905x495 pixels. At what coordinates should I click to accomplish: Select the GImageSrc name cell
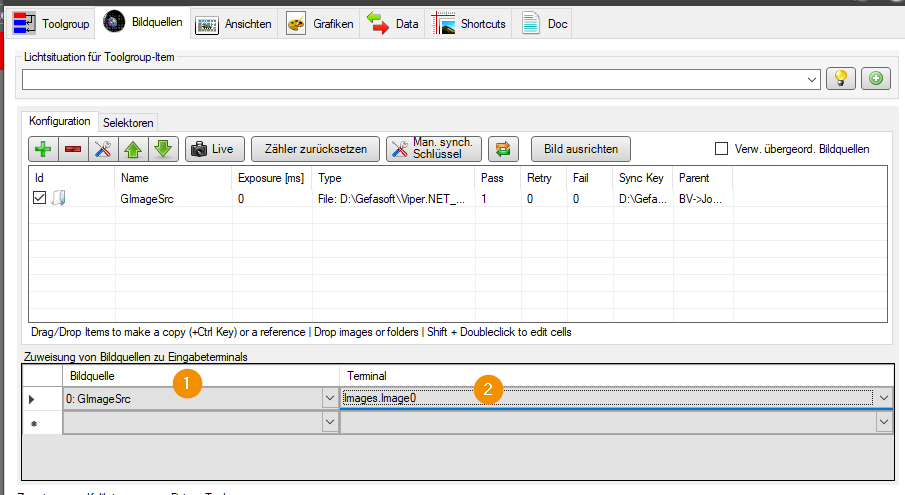click(x=174, y=198)
